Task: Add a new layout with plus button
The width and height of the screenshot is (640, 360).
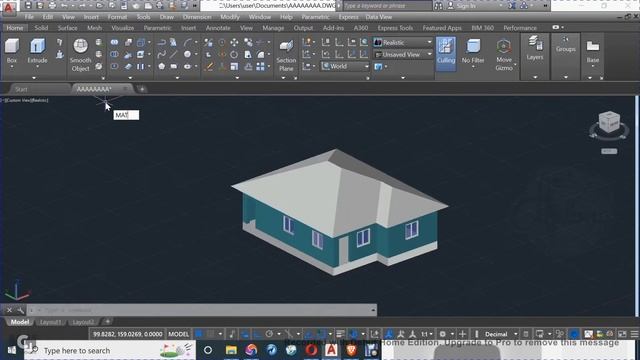Action: pos(107,322)
